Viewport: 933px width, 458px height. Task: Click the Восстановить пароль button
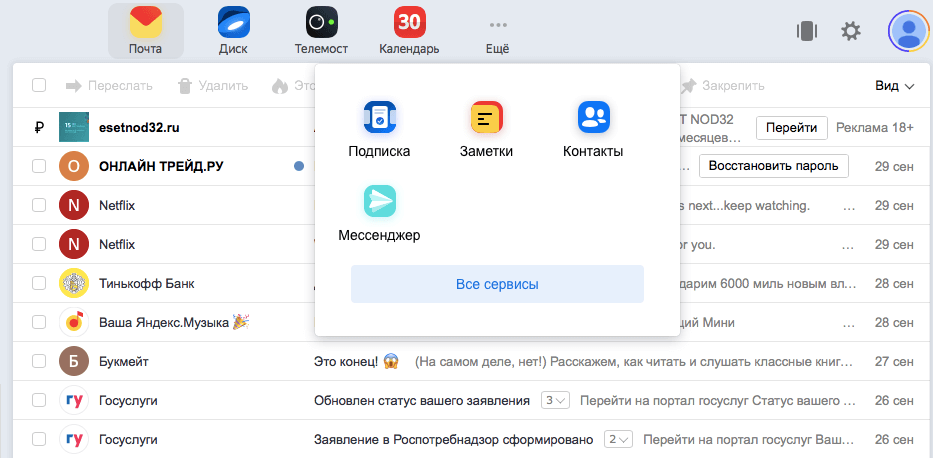coord(773,166)
